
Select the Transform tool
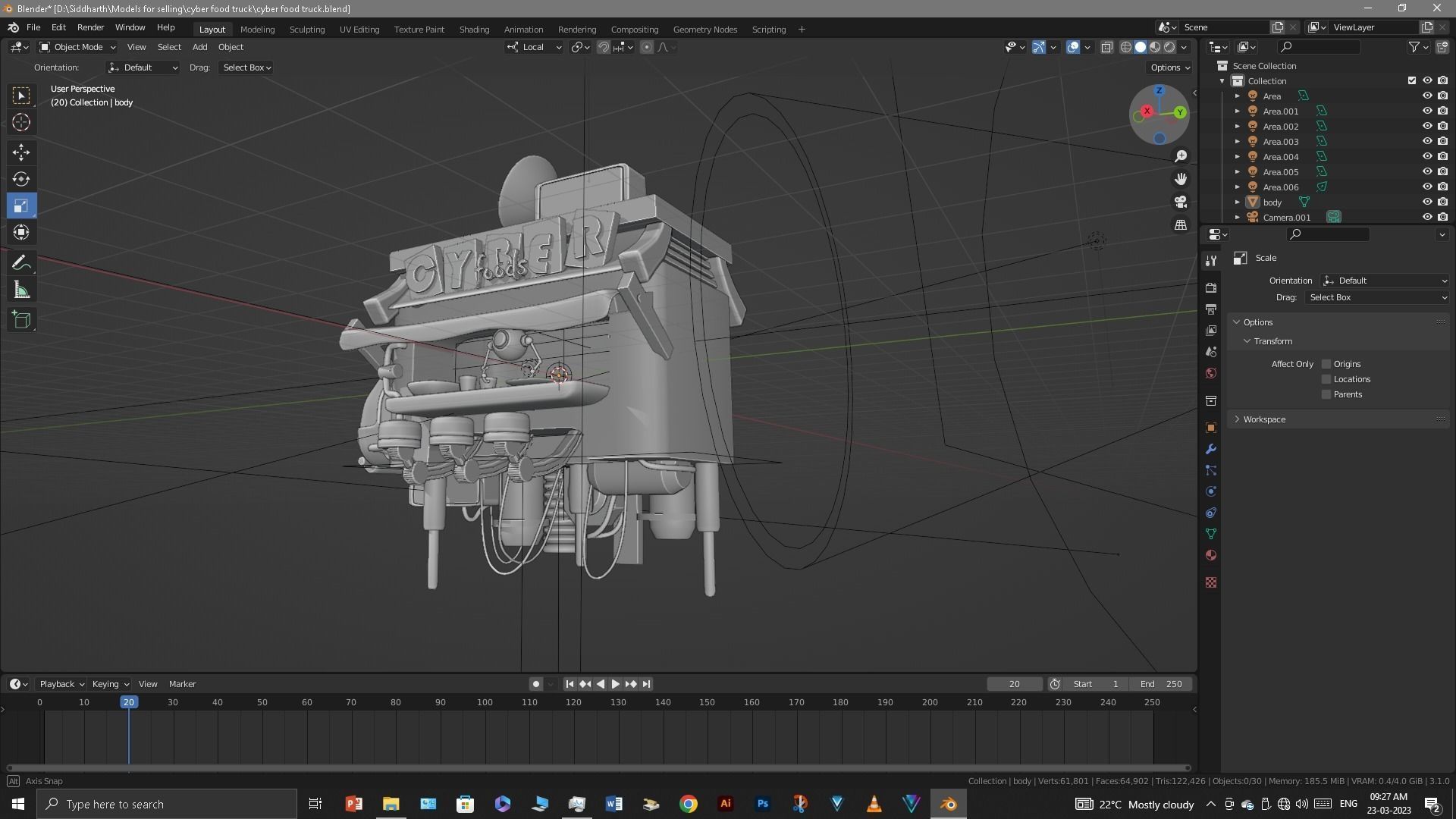(x=21, y=232)
